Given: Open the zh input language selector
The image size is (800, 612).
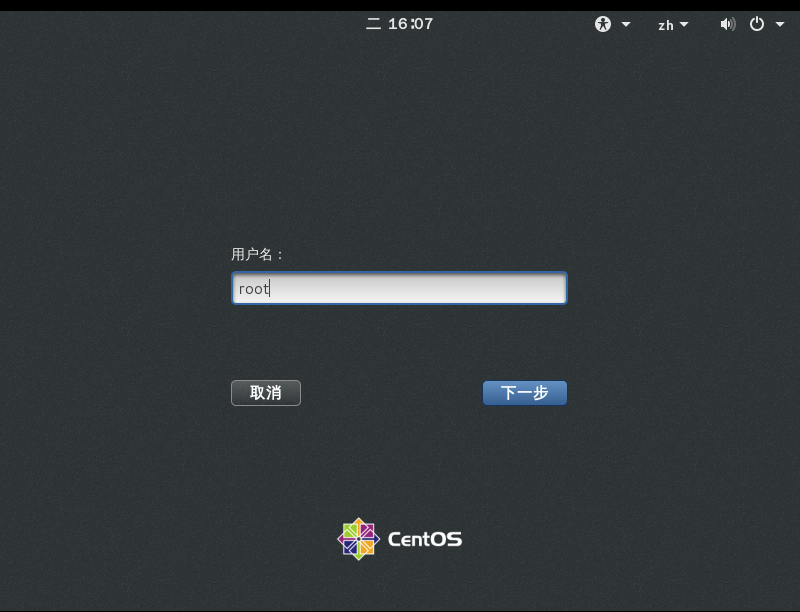Looking at the screenshot, I should click(x=672, y=25).
